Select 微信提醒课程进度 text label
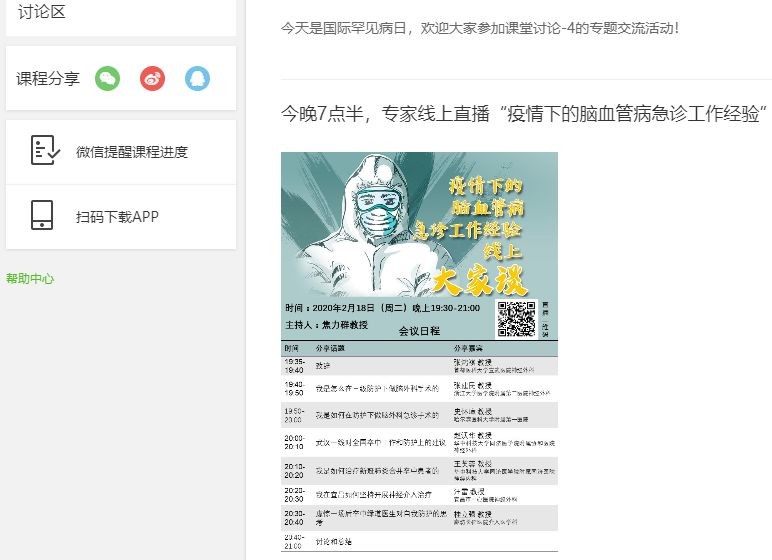Viewport: 772px width, 560px height. click(x=132, y=152)
